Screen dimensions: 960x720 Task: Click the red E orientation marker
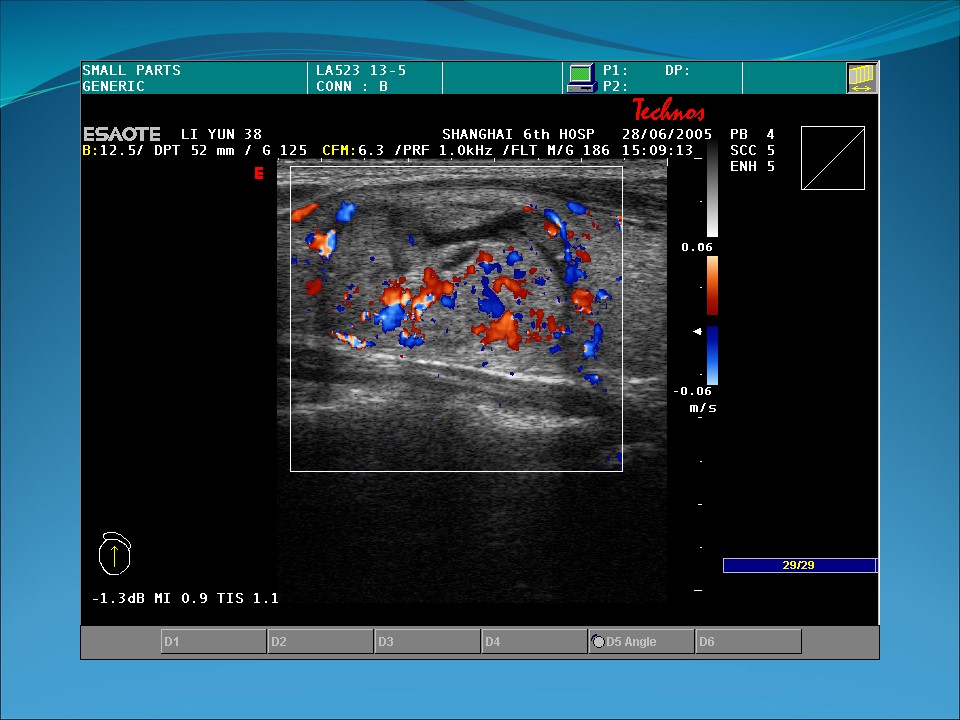[259, 173]
